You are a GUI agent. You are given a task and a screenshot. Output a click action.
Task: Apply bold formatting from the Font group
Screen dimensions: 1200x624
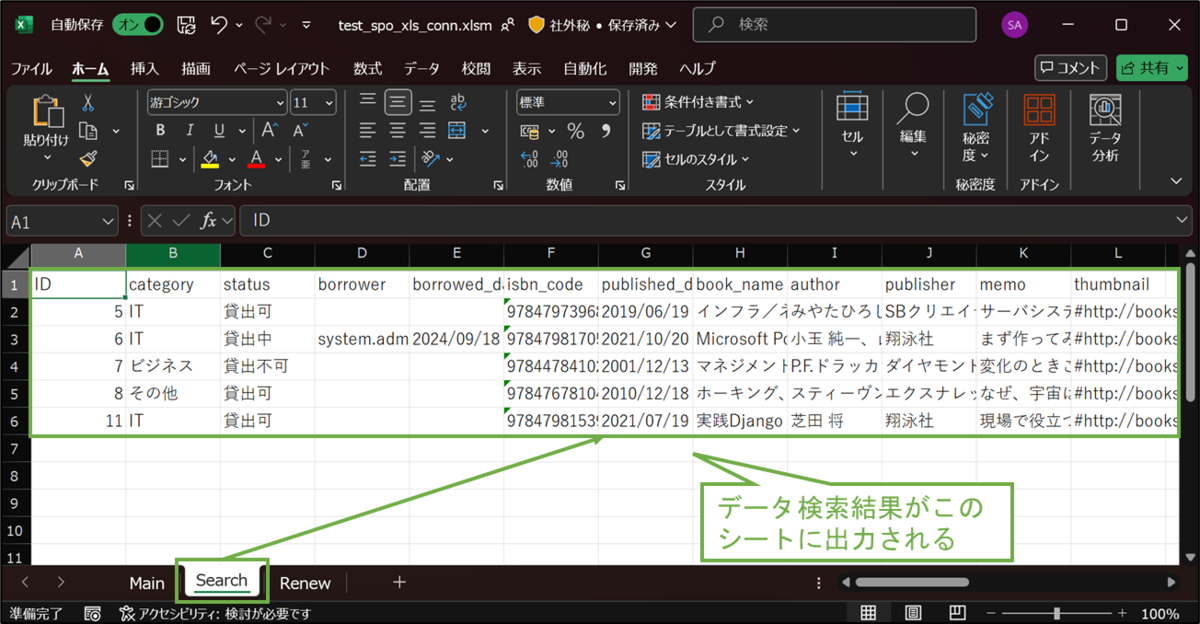[159, 130]
